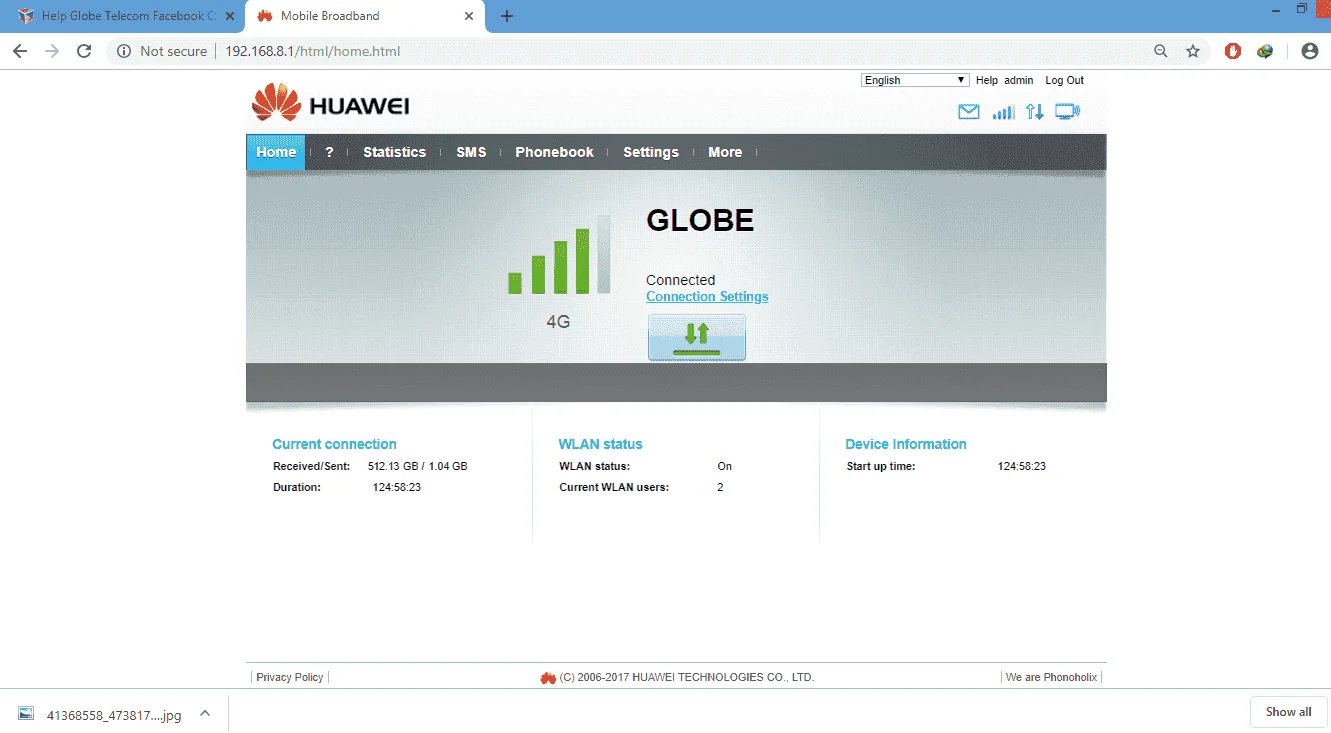The image size is (1331, 733).
Task: View site information for Not secure
Action: point(162,51)
